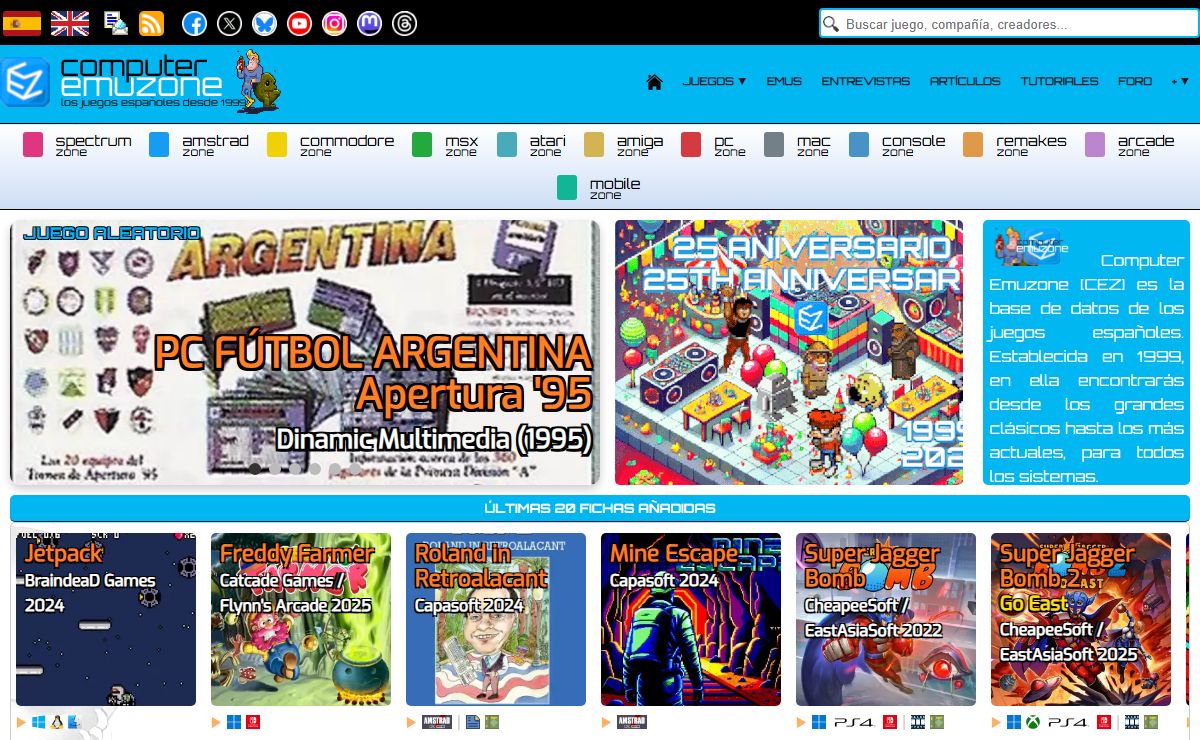Open PC Fútbol Argentina Apertura '95 banner

coord(305,352)
